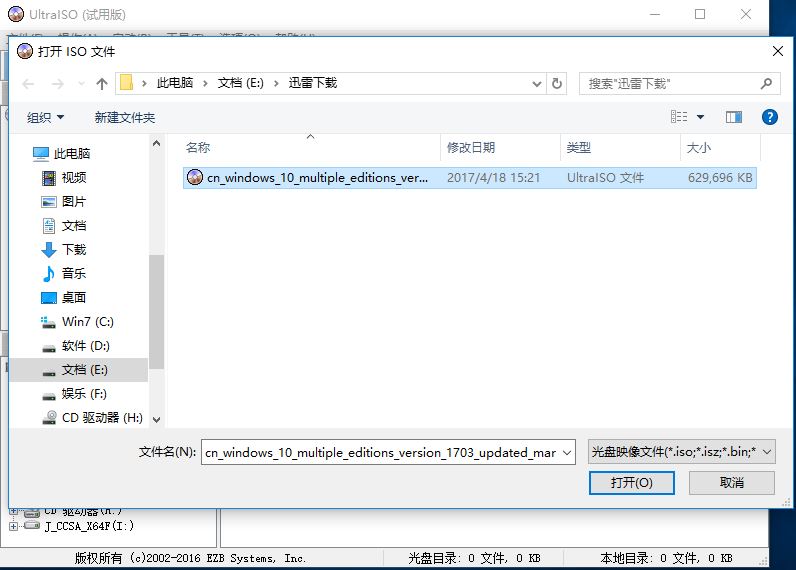Click the dialog title disc icon
796x570 pixels.
pos(25,51)
